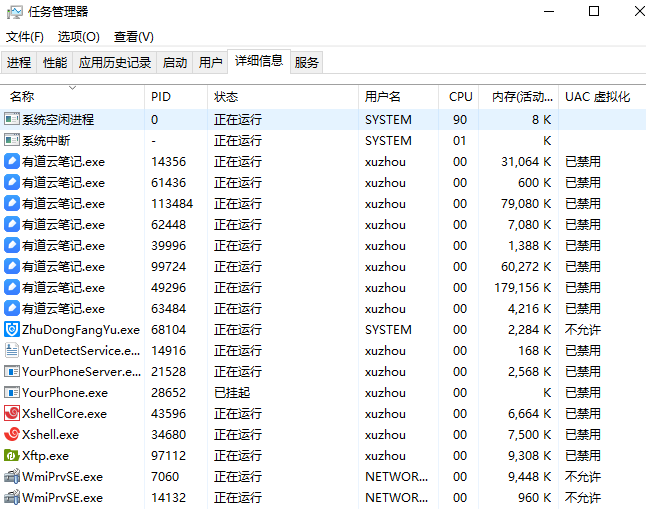The image size is (646, 509).
Task: Sort by the 名称 column header
Action: coord(72,96)
